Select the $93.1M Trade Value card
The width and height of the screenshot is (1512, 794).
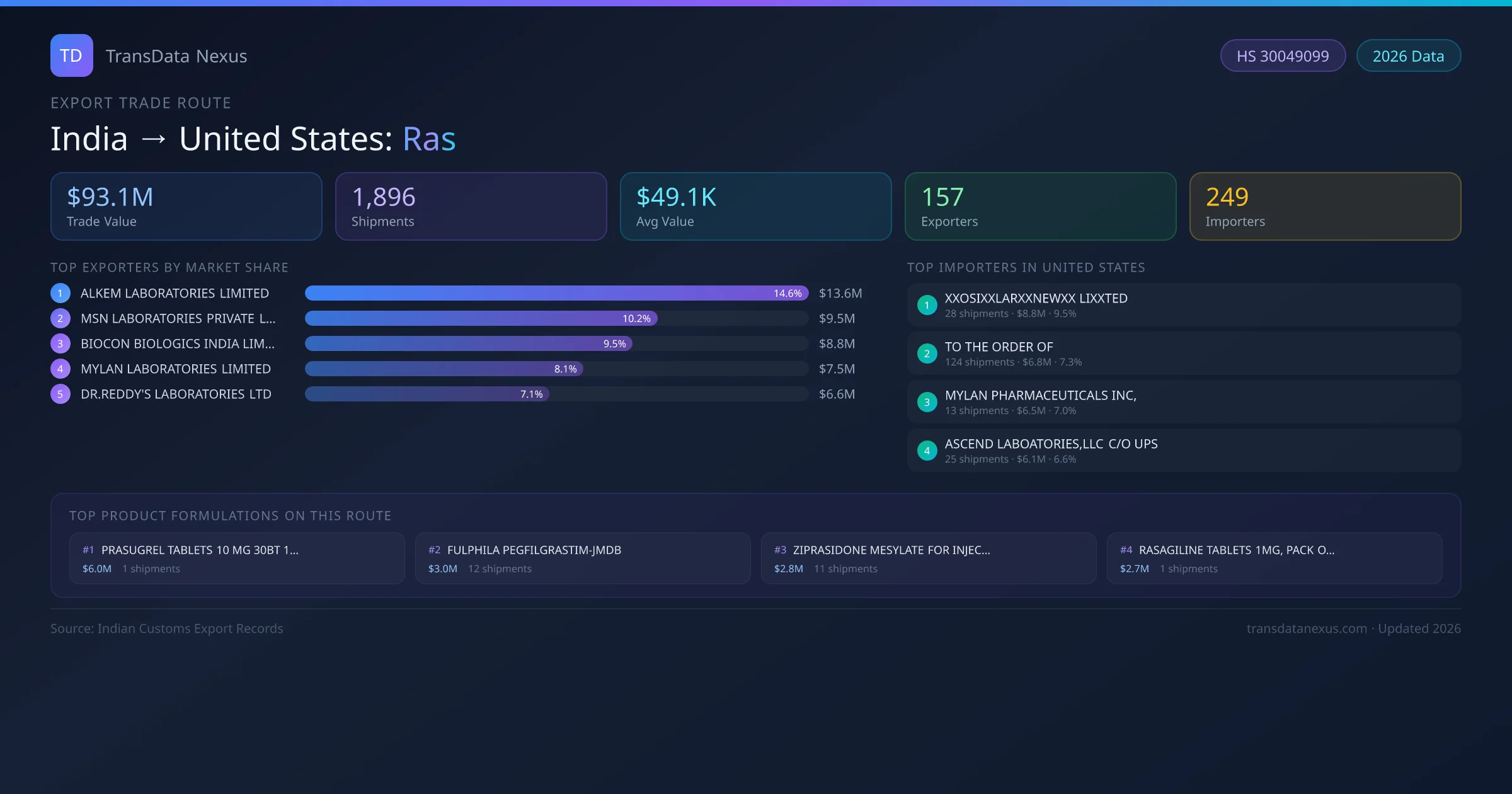(x=186, y=207)
